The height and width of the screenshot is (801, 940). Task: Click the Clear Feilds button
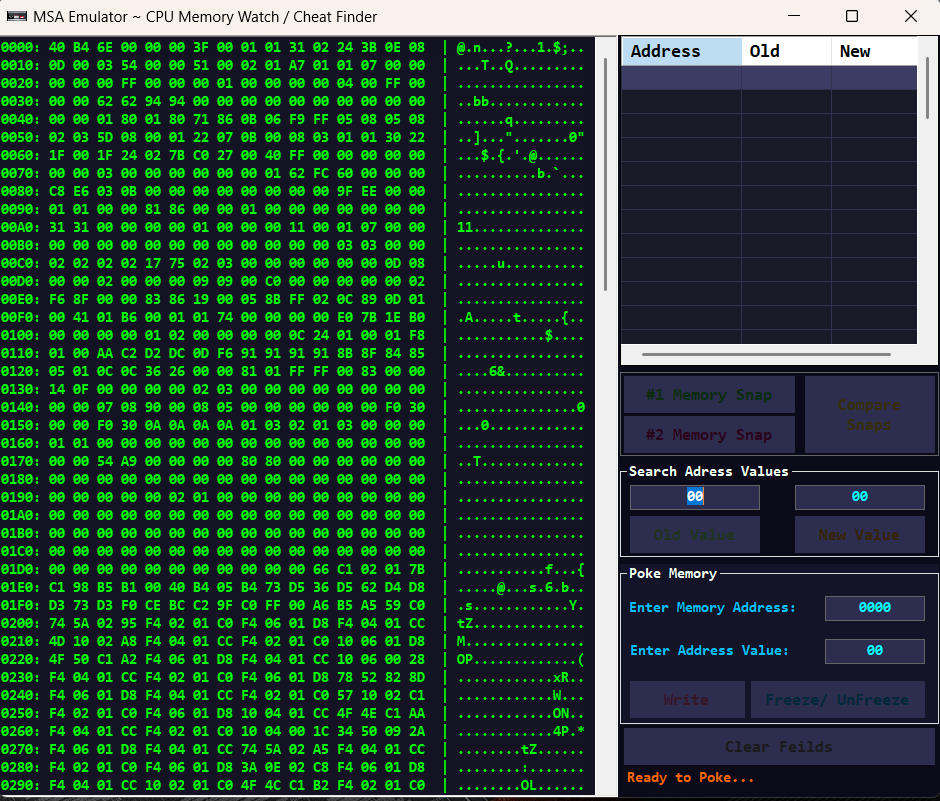779,746
